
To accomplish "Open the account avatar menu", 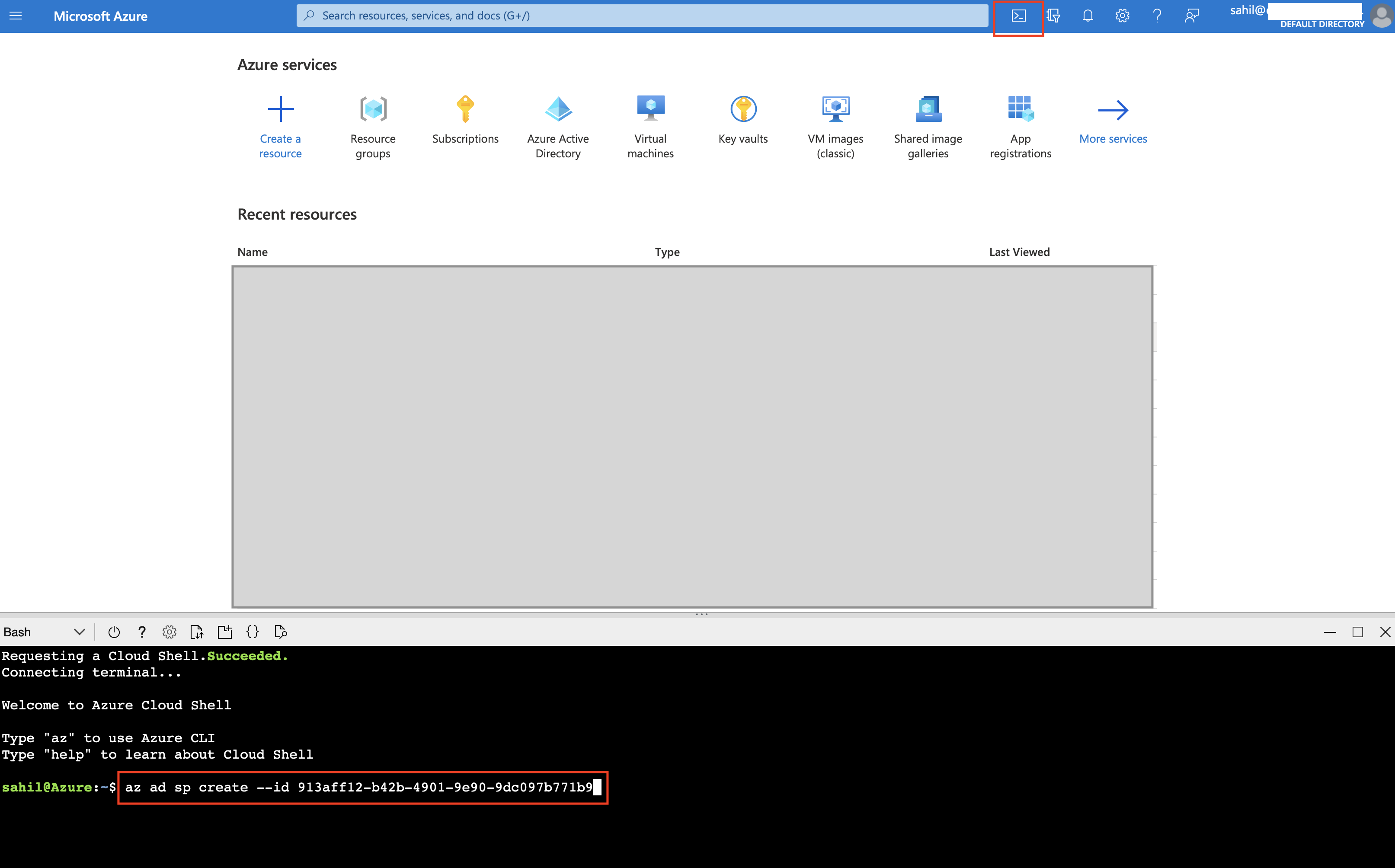I will click(1381, 16).
